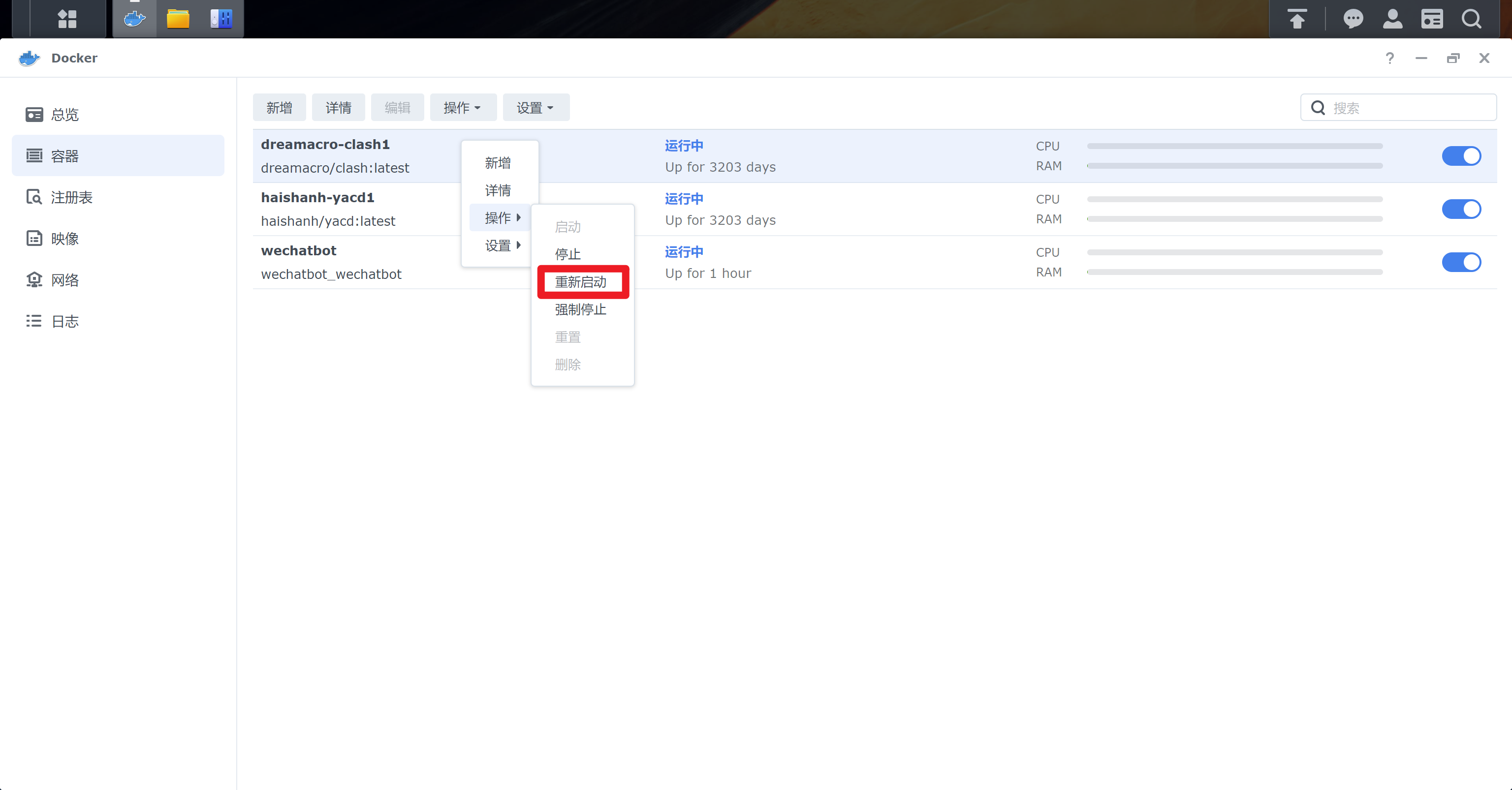
Task: Click the haishanh/yacd:latest image name
Action: pos(328,221)
